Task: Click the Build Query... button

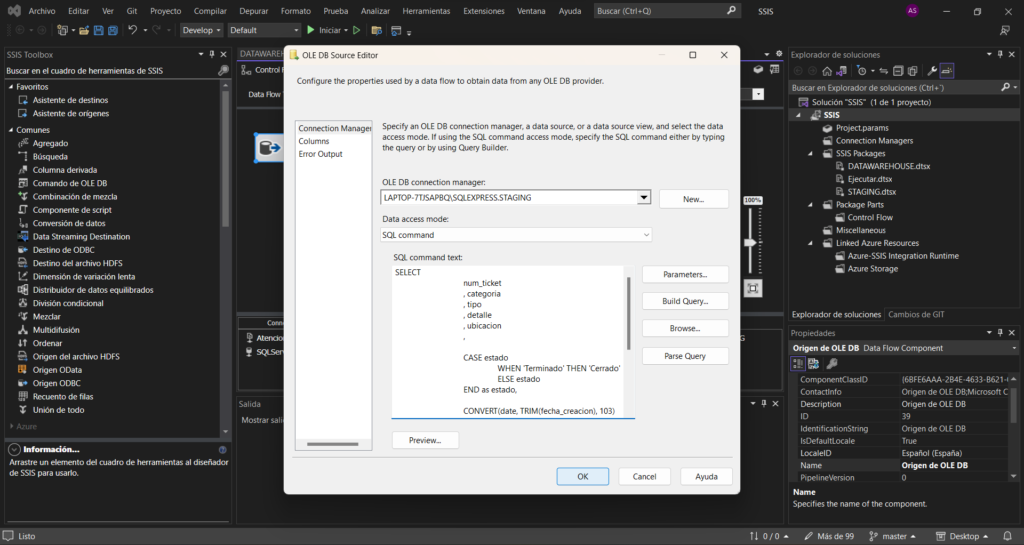Action: click(685, 301)
